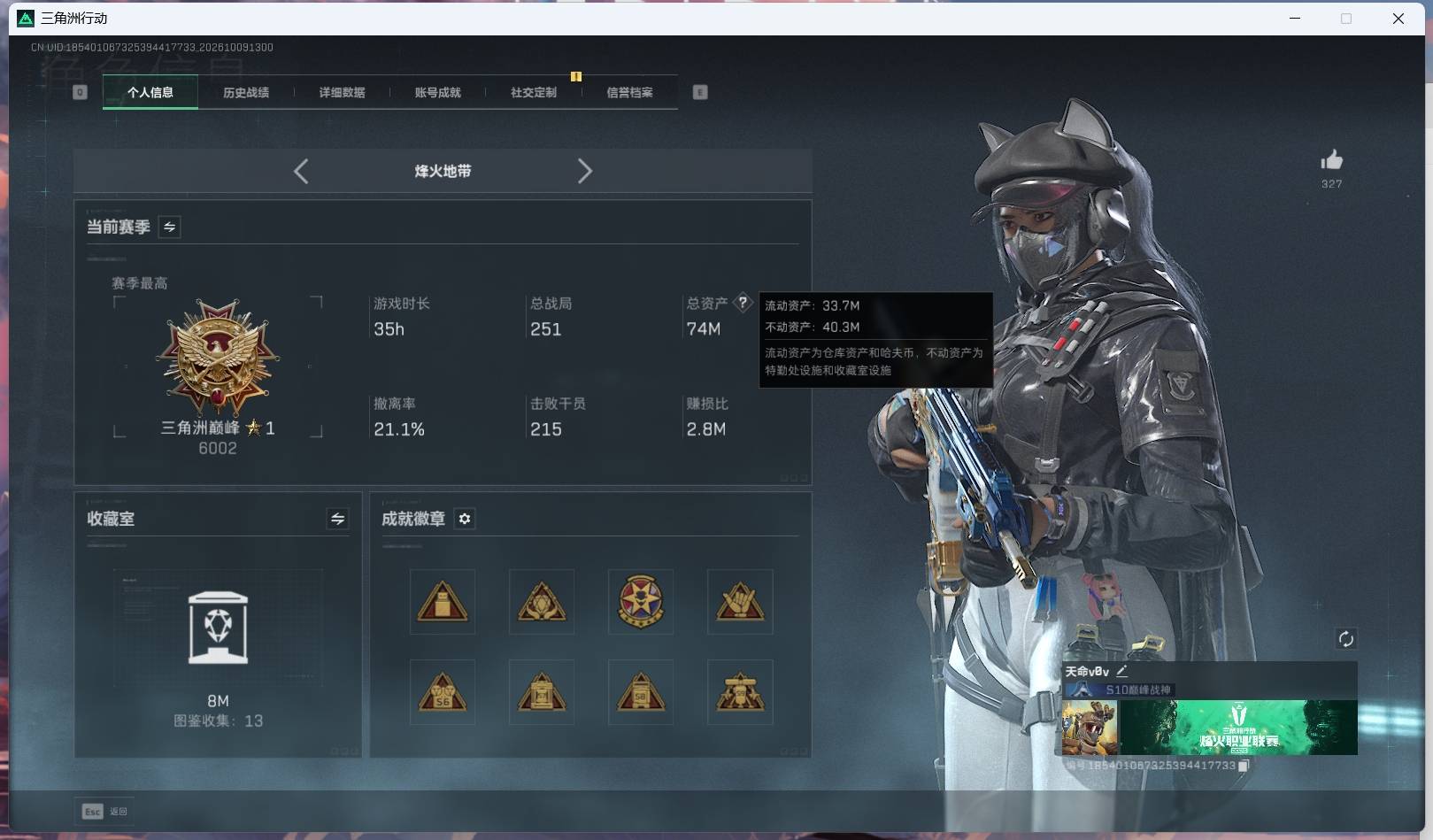The width and height of the screenshot is (1433, 840).
Task: Go to previous mode with left chevron
Action: pyautogui.click(x=301, y=171)
